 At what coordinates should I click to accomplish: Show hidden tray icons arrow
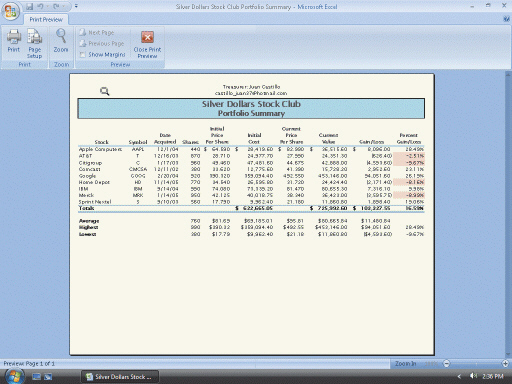coord(459,376)
